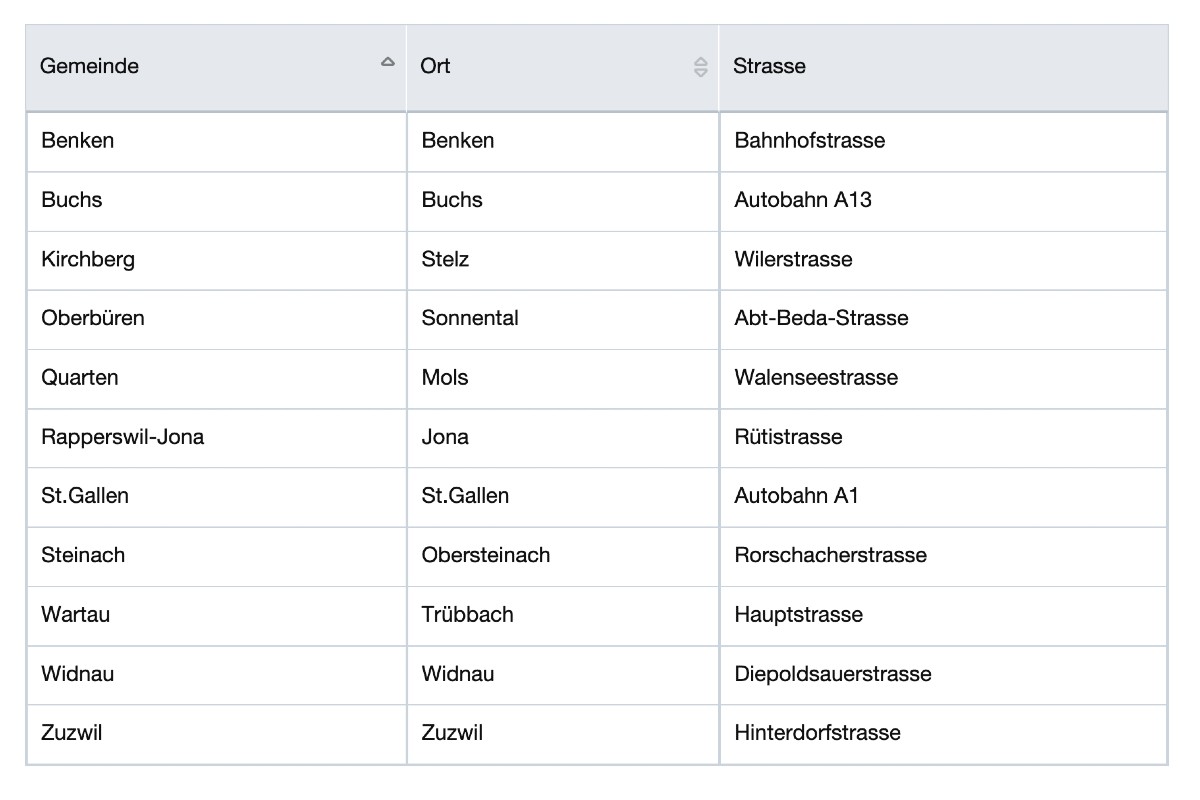Click the Wartau Gemeinde cell

click(x=76, y=614)
